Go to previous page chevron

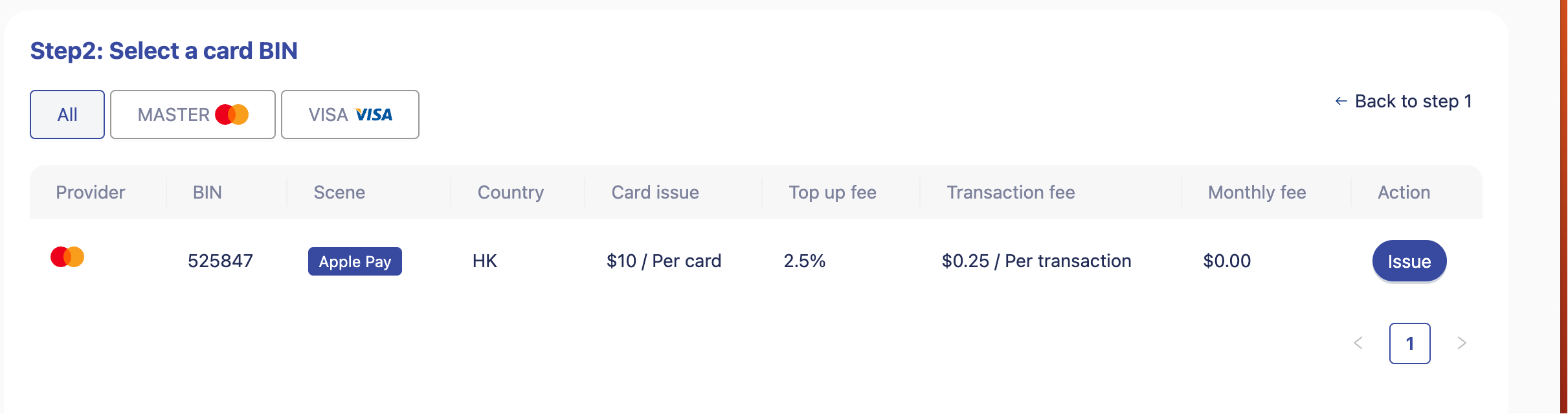[1358, 343]
